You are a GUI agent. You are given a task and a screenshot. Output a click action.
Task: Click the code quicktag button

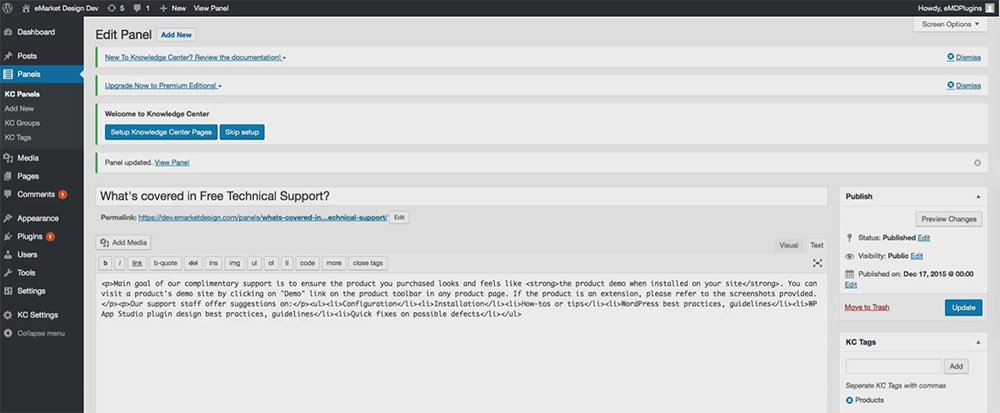click(x=307, y=263)
